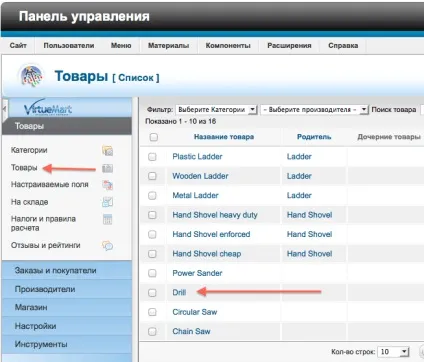Image resolution: width=424 pixels, height=362 pixels.
Task: Open the Отзывы и рейтинги link
Action: pyautogui.click(x=46, y=245)
